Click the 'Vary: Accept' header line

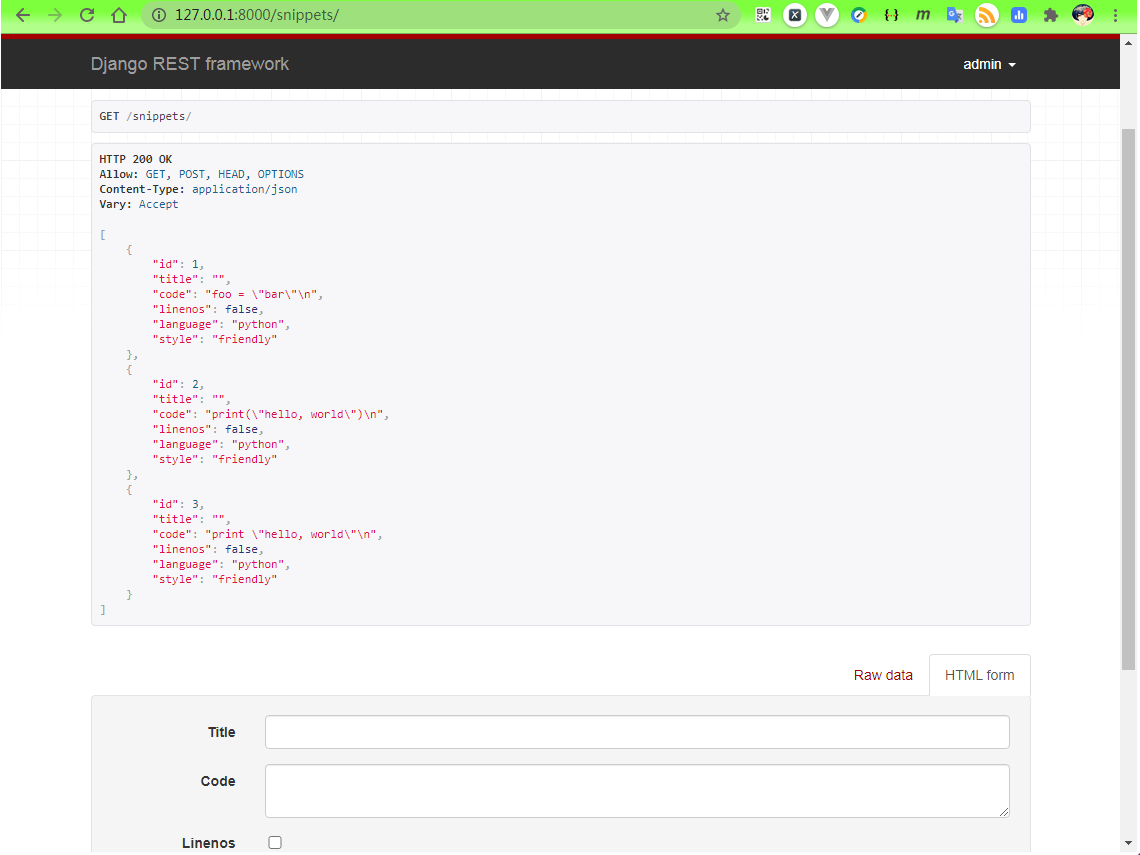(x=139, y=204)
